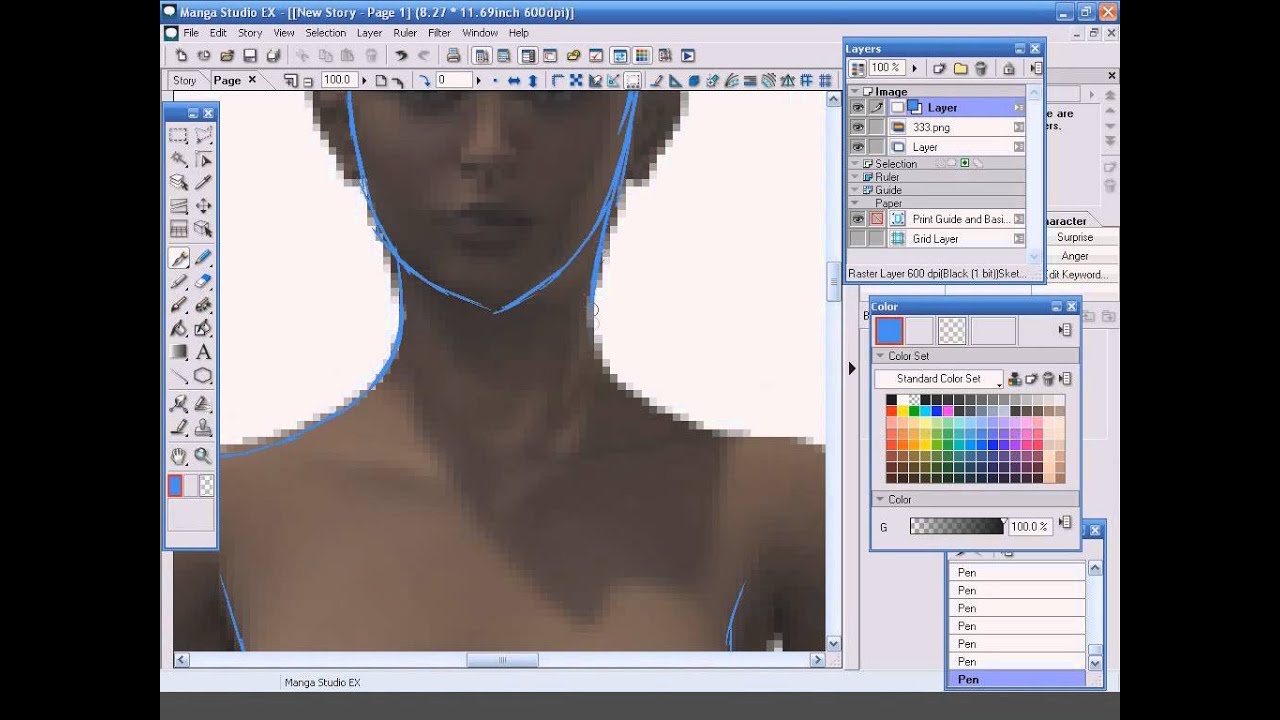Image resolution: width=1280 pixels, height=720 pixels.
Task: Open the Filter menu
Action: [x=439, y=33]
